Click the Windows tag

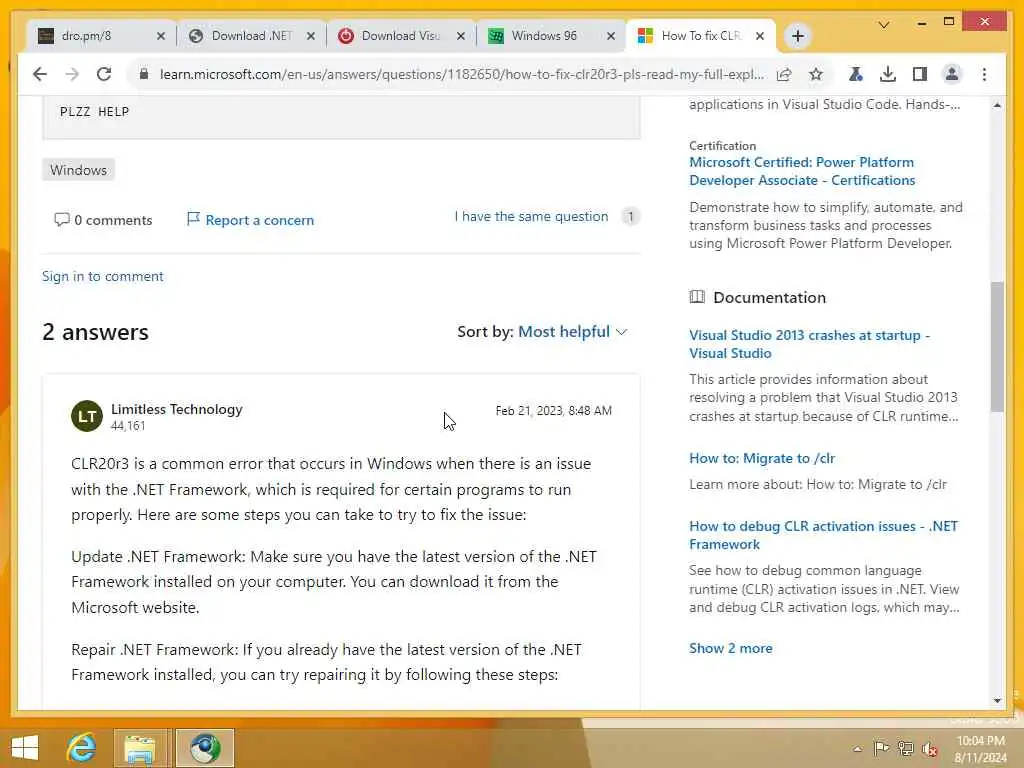78,170
